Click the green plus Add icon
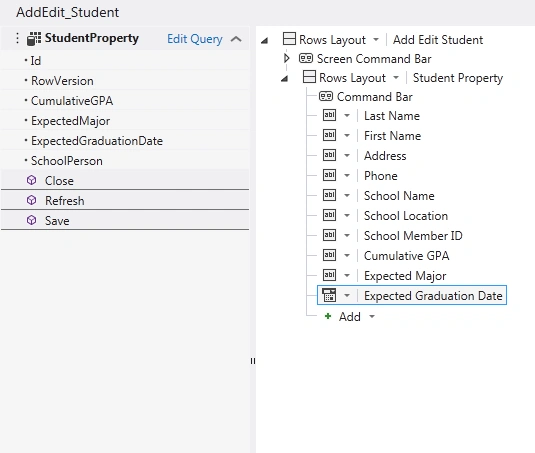Screen dimensions: 535x453 pyautogui.click(x=328, y=316)
